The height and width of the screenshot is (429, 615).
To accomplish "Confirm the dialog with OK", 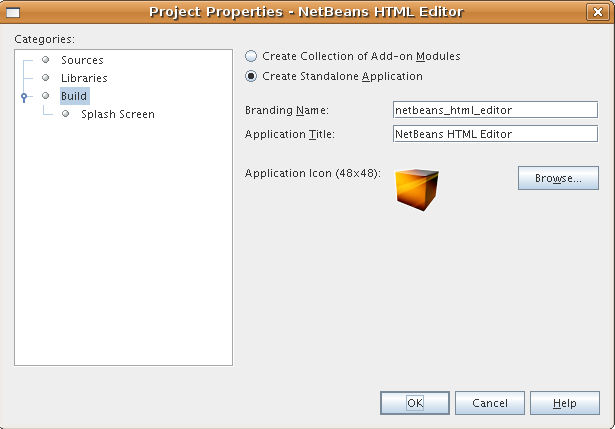I will tap(414, 403).
